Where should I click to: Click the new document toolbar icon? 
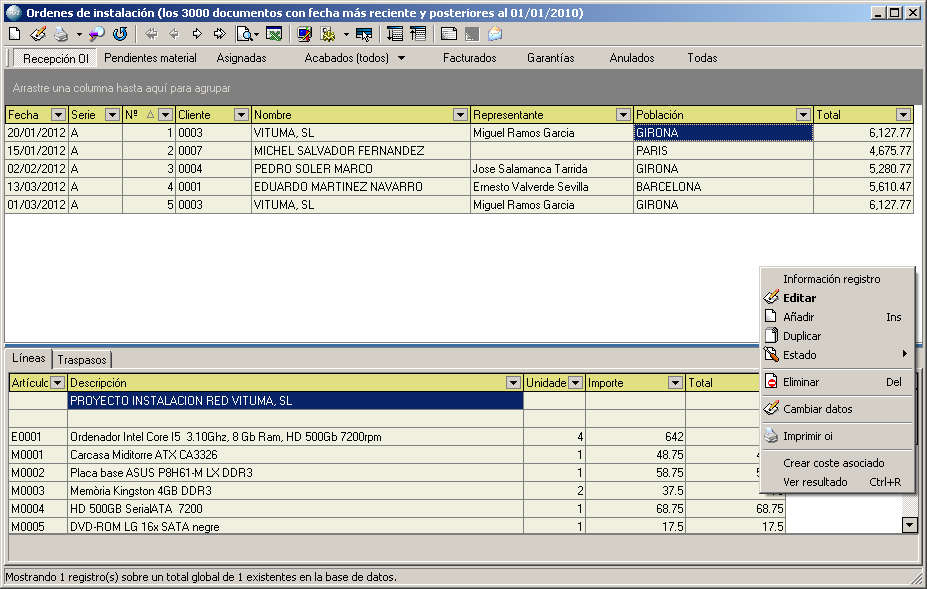(15, 34)
